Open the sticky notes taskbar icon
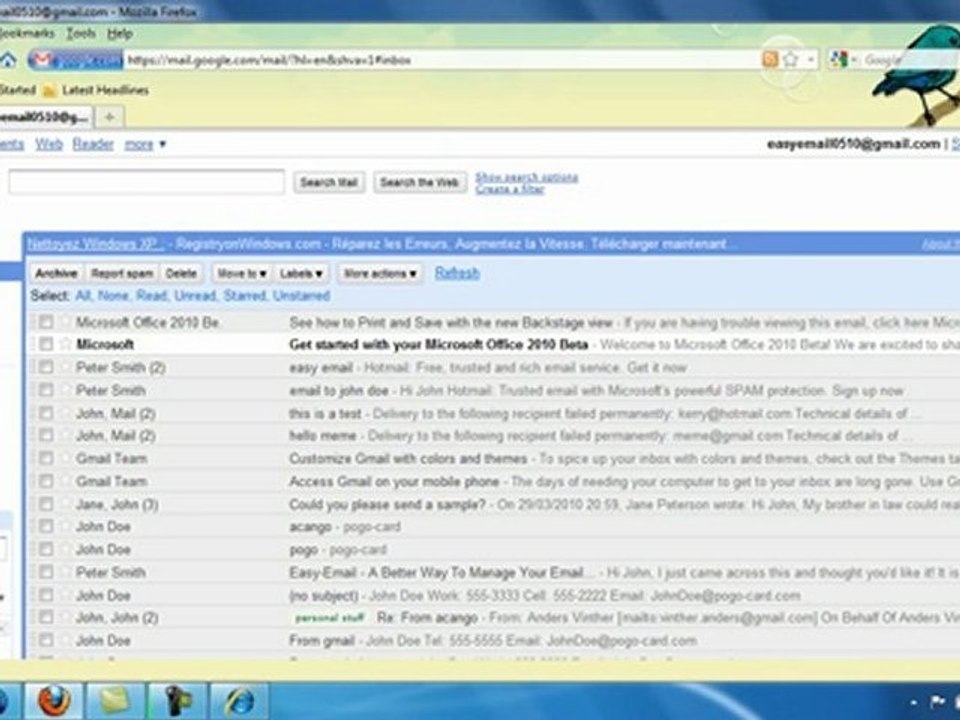The image size is (960, 720). pos(115,700)
